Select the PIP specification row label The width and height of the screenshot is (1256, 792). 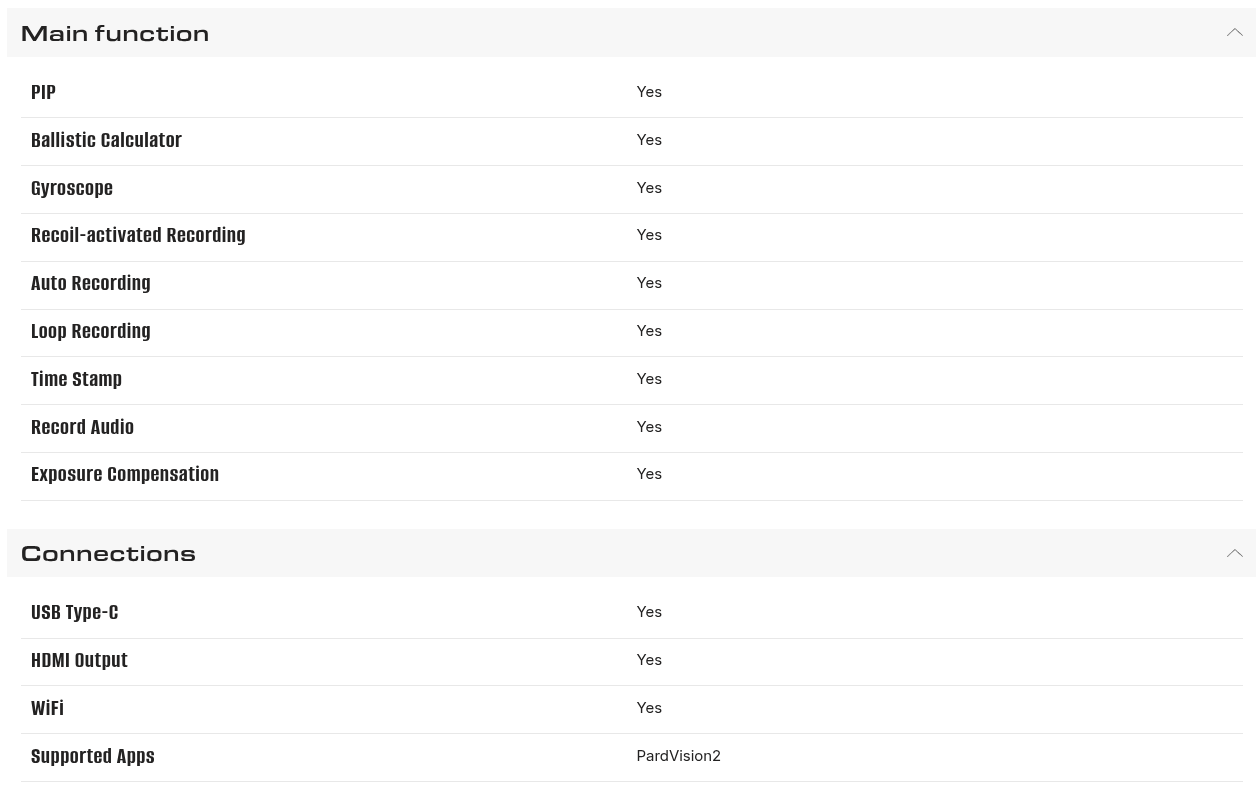[43, 92]
